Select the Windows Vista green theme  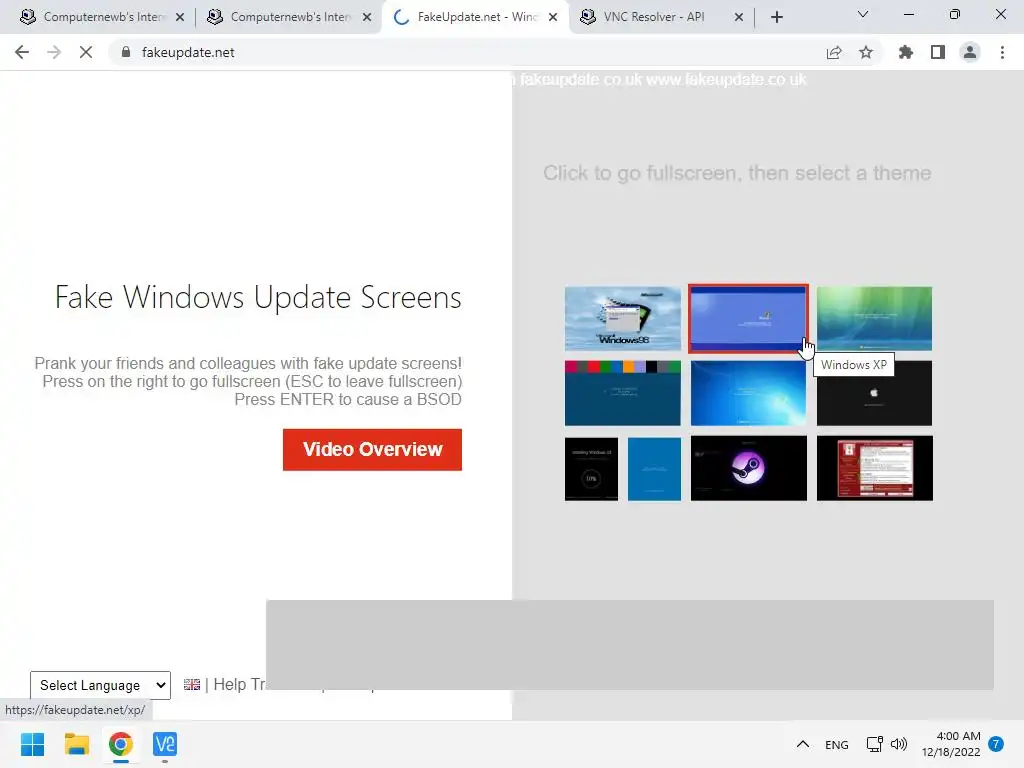[874, 318]
